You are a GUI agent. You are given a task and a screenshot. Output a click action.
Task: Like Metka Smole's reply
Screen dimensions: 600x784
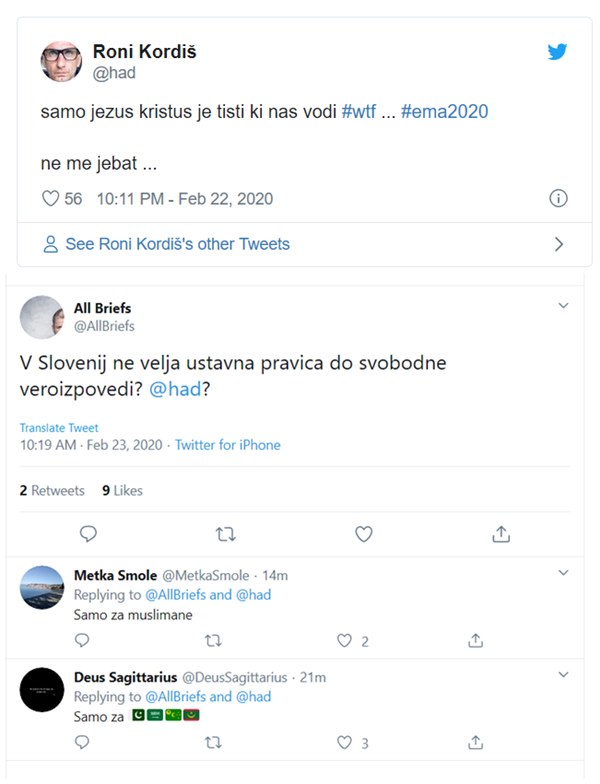pos(345,640)
